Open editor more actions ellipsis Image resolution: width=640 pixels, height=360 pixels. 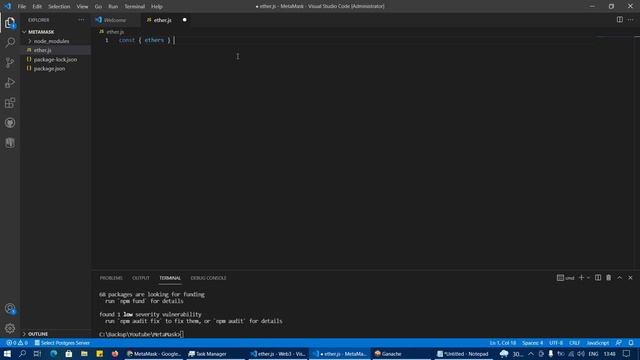(x=631, y=20)
